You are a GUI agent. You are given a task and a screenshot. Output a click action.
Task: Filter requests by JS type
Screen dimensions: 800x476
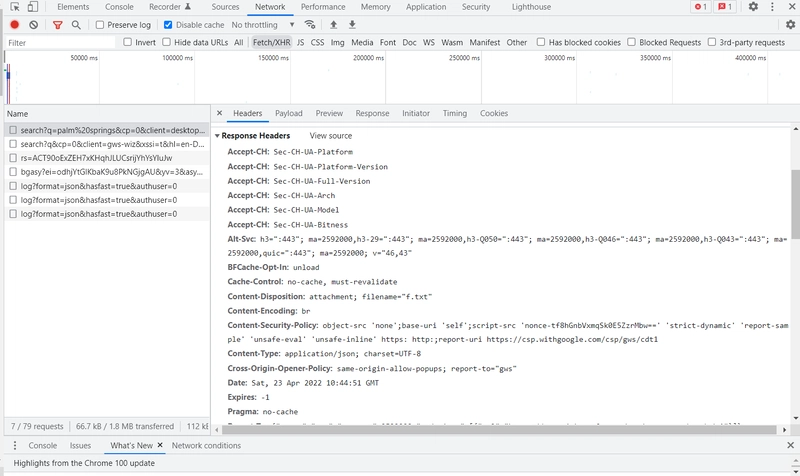[301, 42]
